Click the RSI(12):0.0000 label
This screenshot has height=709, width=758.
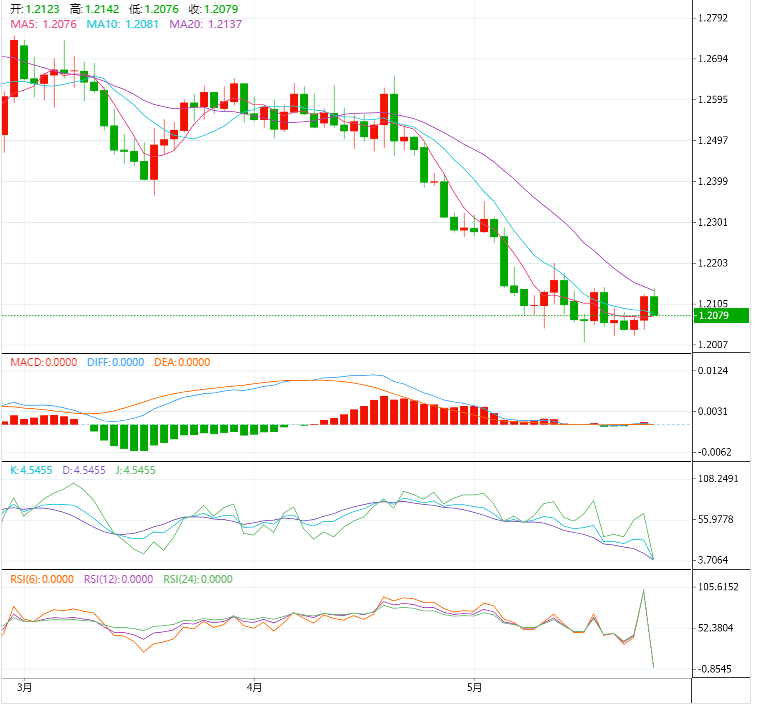[x=118, y=579]
